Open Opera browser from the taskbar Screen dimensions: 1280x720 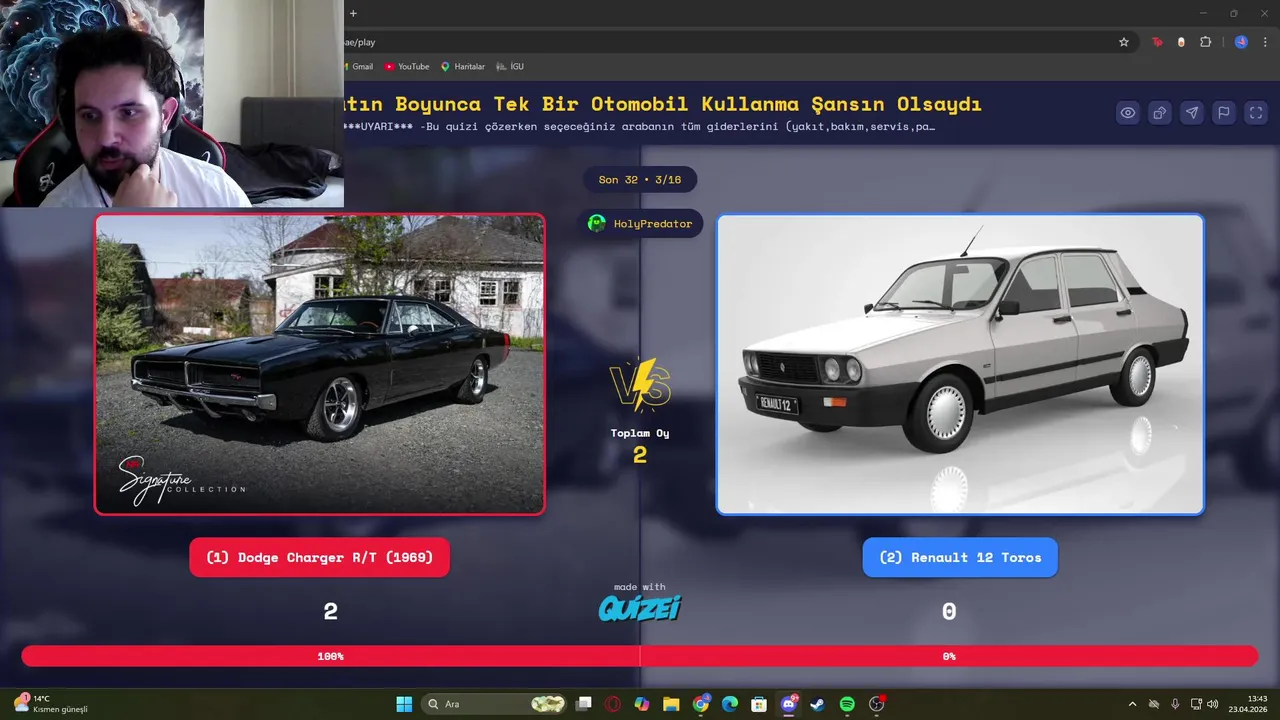pyautogui.click(x=612, y=704)
